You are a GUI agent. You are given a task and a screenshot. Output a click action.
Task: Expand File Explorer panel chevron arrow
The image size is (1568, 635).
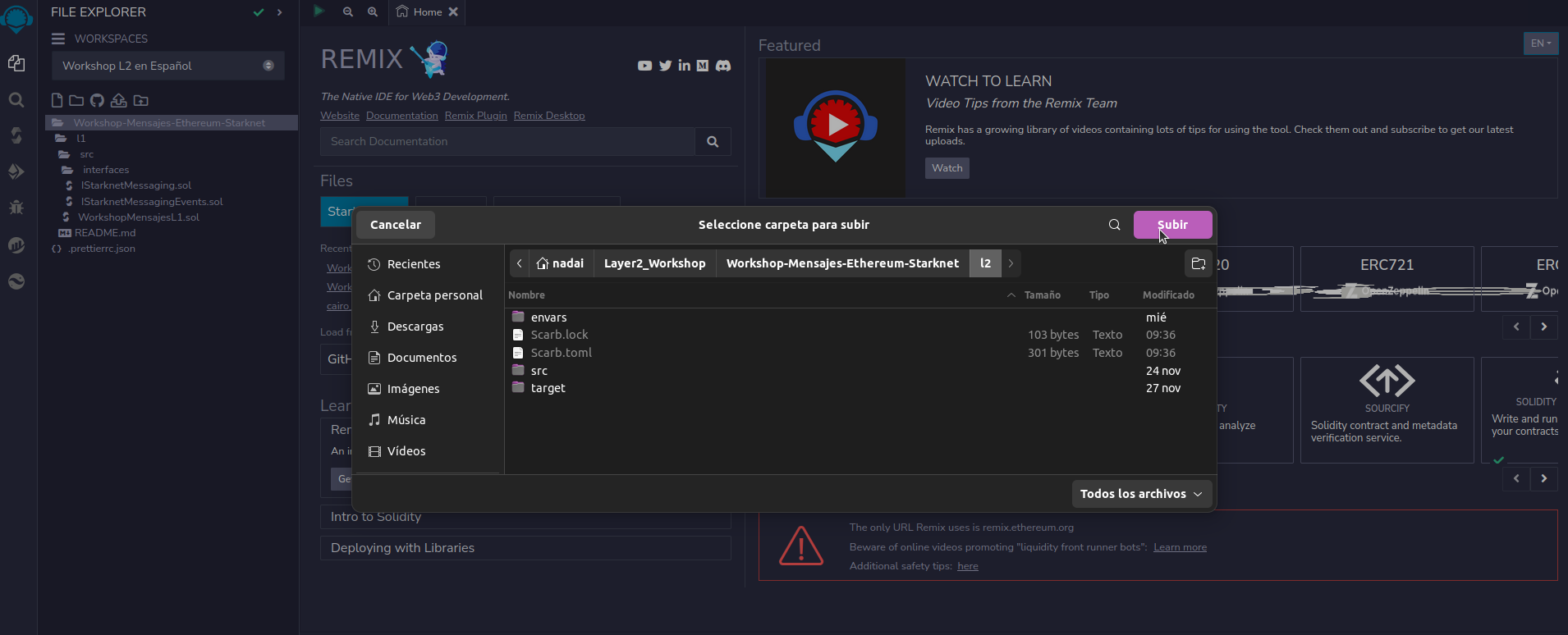pos(280,12)
